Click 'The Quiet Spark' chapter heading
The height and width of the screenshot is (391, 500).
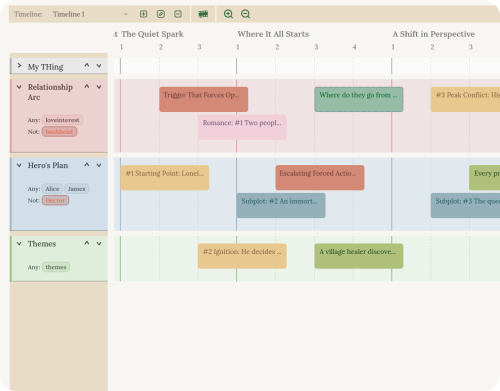pyautogui.click(x=152, y=34)
